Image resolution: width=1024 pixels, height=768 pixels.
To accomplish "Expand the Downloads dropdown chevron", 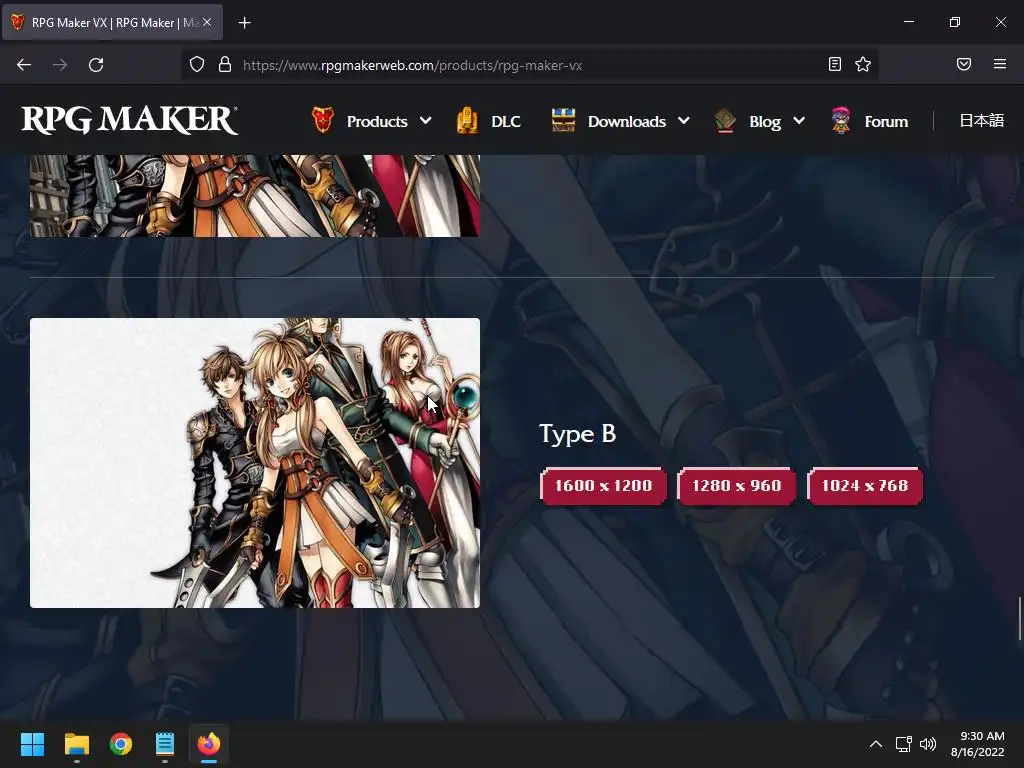I will [x=684, y=121].
